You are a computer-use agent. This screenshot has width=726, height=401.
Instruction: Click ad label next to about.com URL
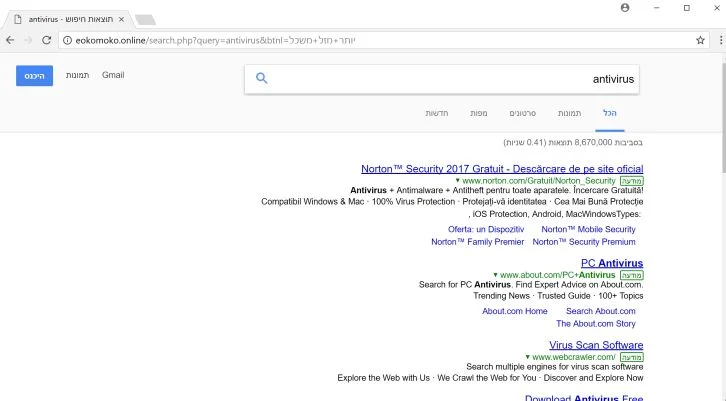tap(632, 275)
